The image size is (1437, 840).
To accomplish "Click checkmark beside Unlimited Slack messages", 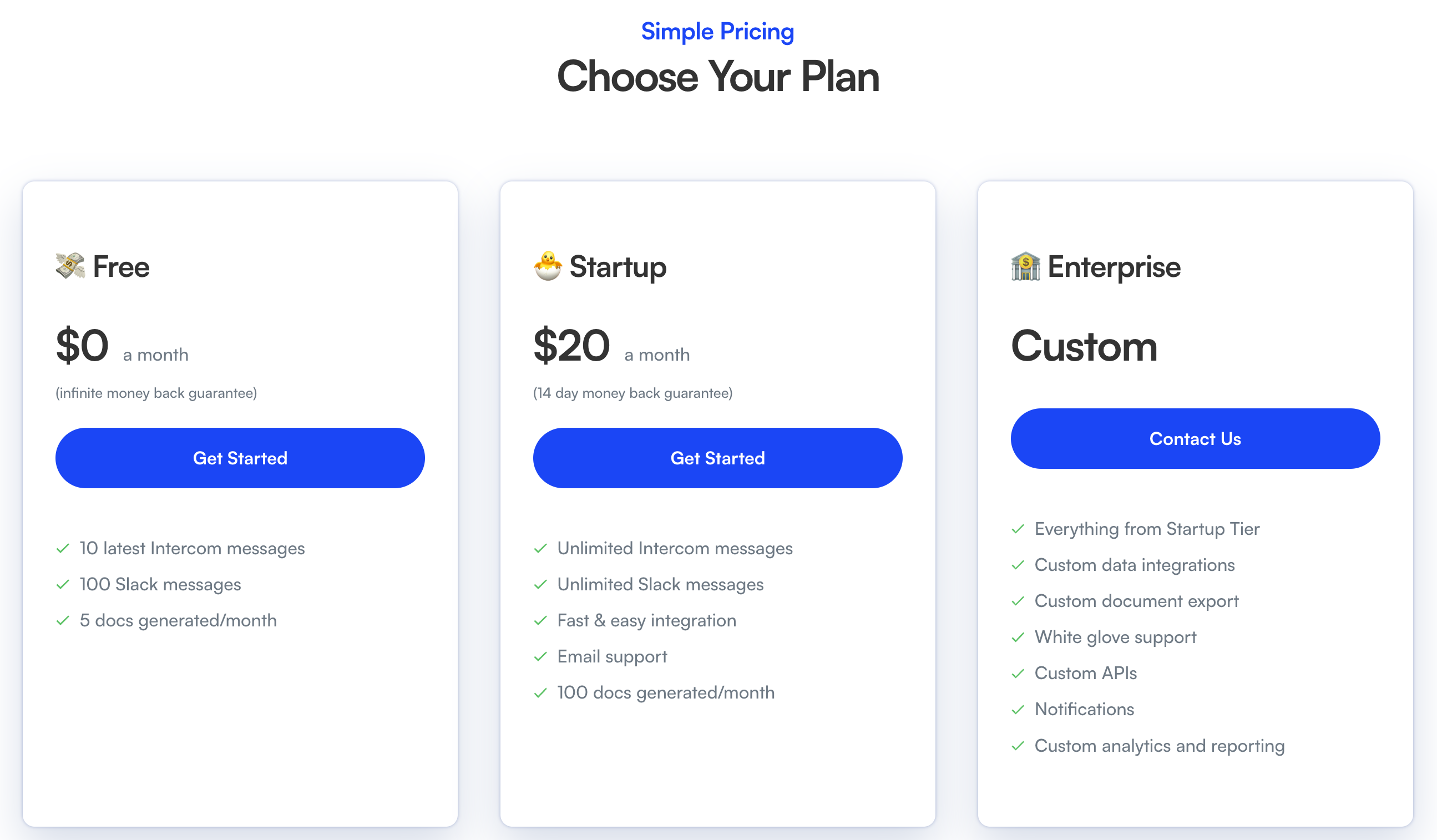I will (x=540, y=585).
